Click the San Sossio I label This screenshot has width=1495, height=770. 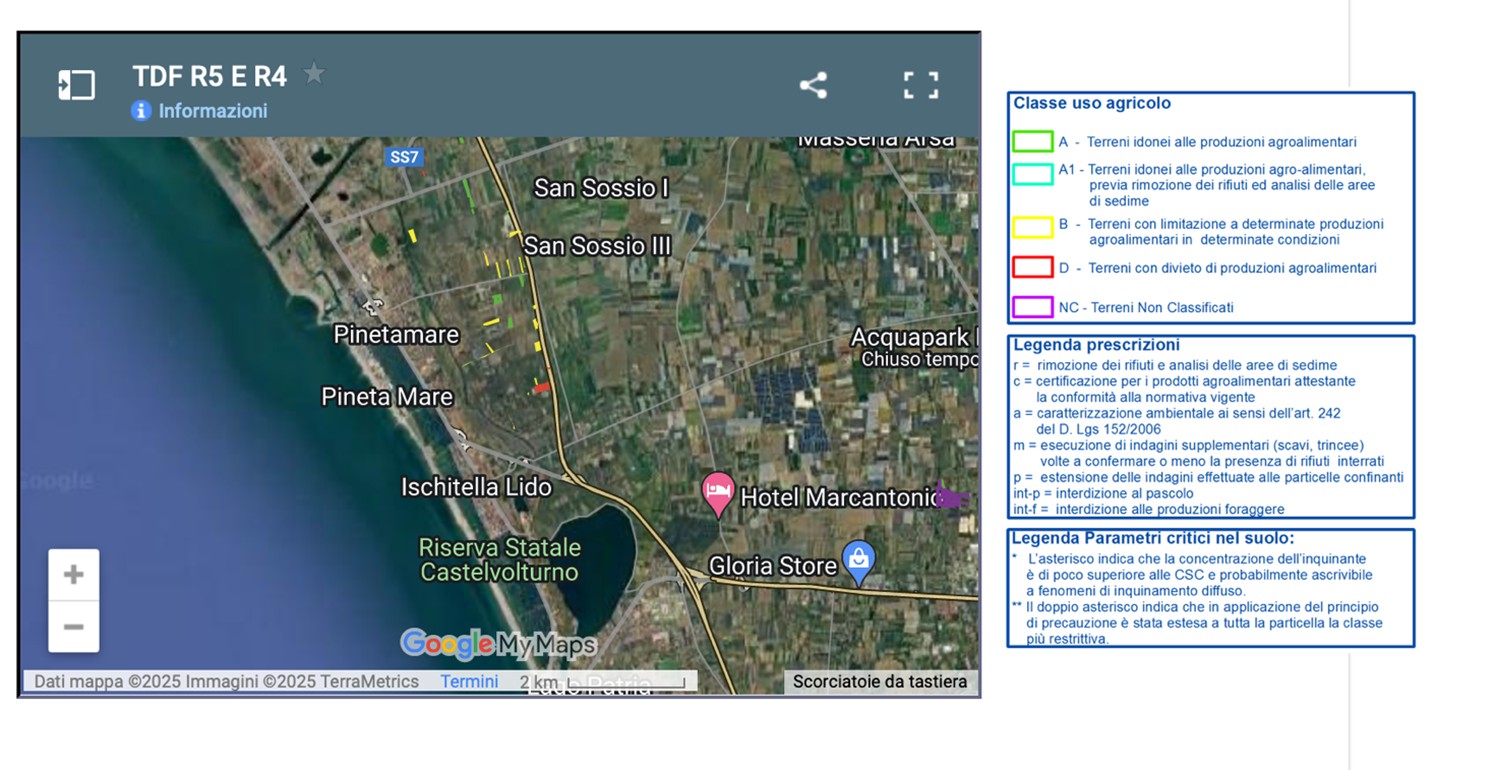click(601, 188)
